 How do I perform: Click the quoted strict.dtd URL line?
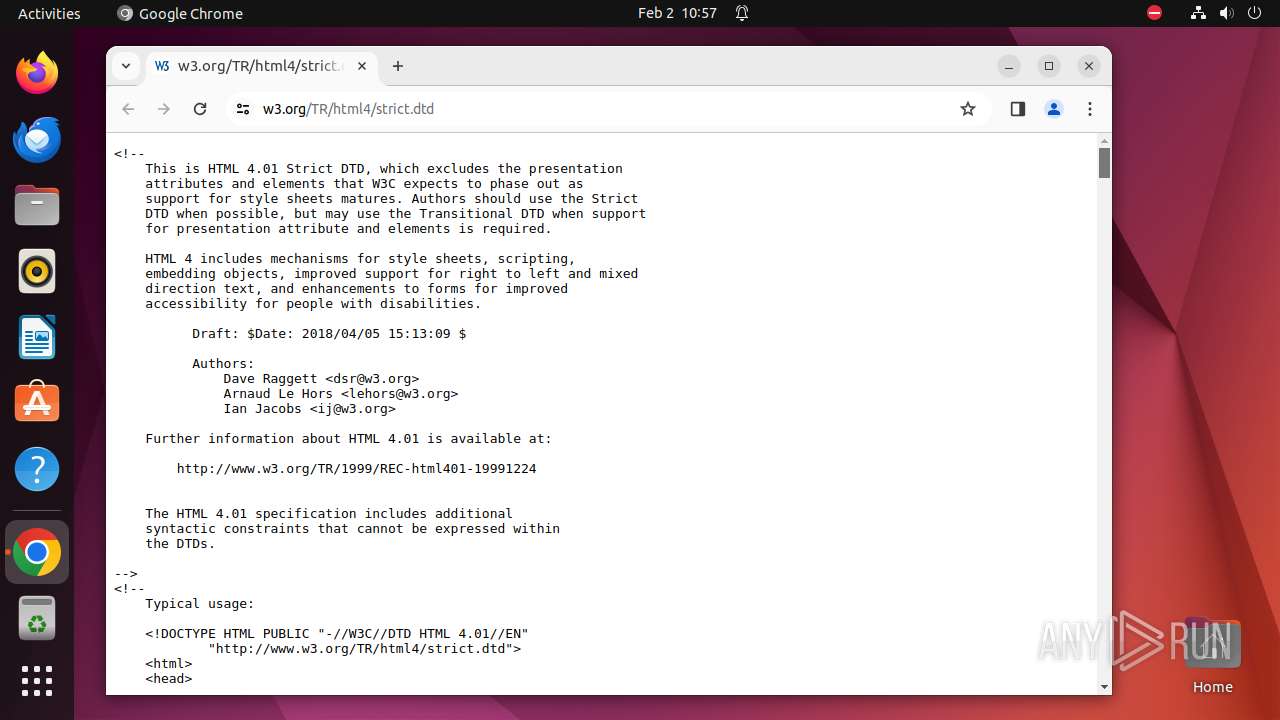[x=365, y=649]
